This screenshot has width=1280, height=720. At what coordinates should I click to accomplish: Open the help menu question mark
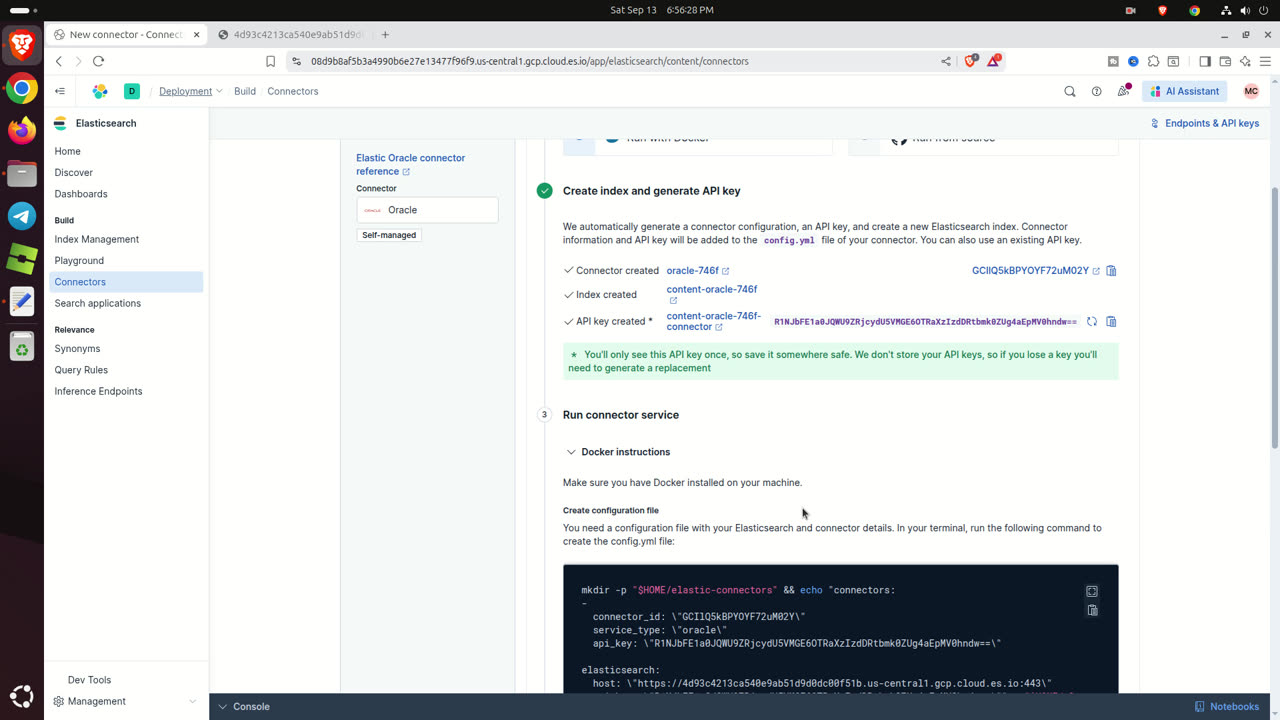1096,91
